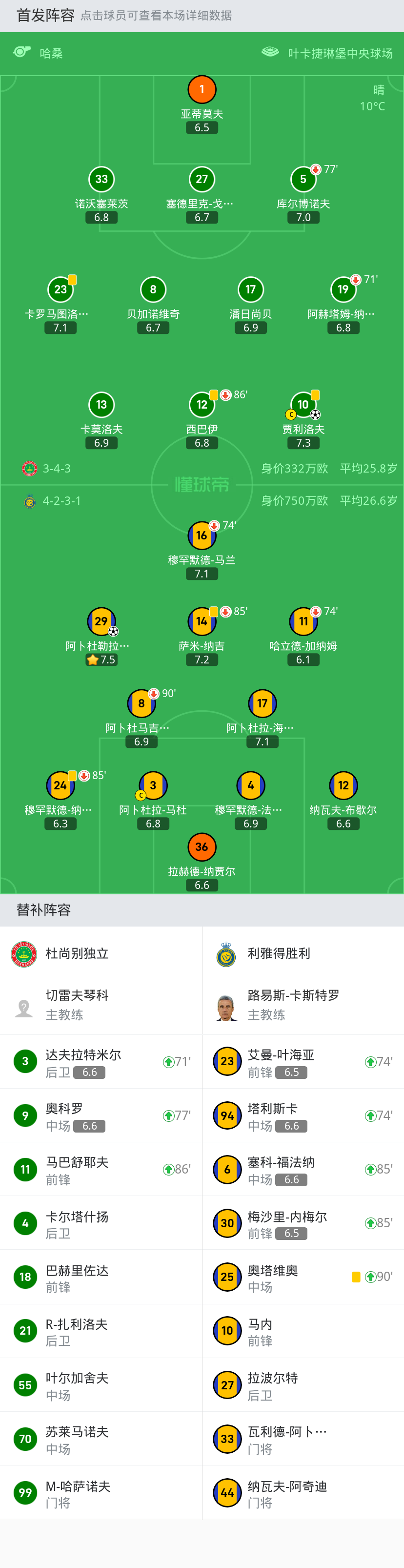Viewport: 404px width, 1568px height.
Task: Open substitute 达夫拉特米尔 details
Action: [x=83, y=1062]
